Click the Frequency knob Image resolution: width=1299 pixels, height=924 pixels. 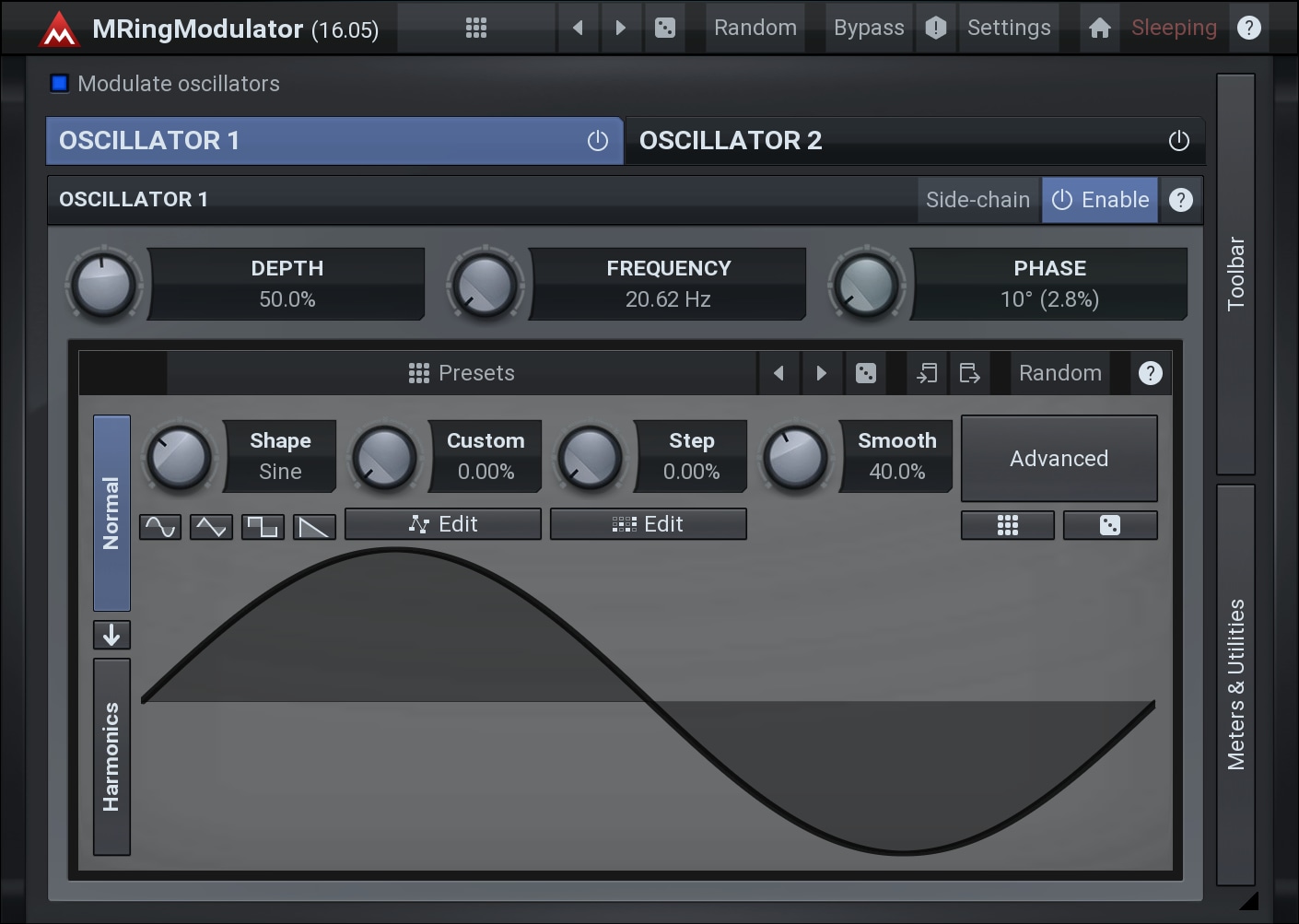coord(486,284)
